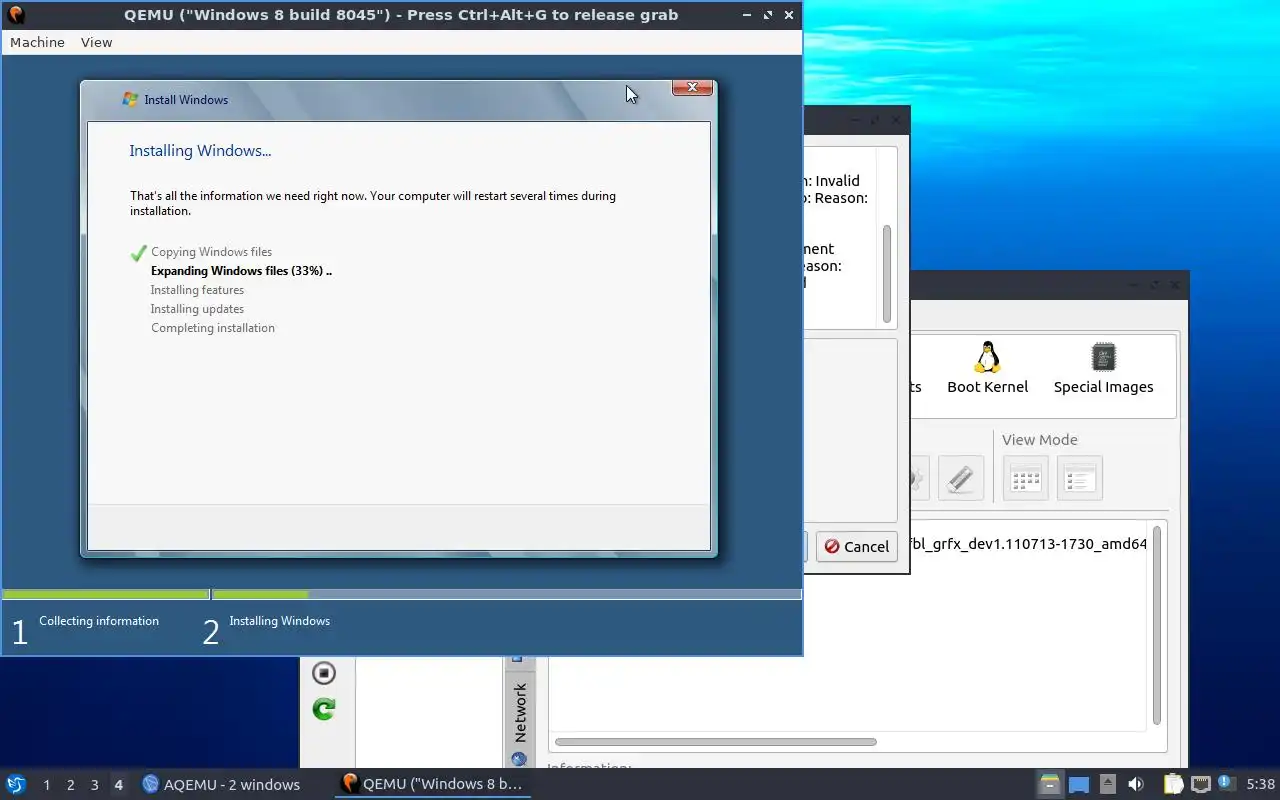Open the Machine menu in QEMU
The image size is (1280, 800).
pos(37,42)
